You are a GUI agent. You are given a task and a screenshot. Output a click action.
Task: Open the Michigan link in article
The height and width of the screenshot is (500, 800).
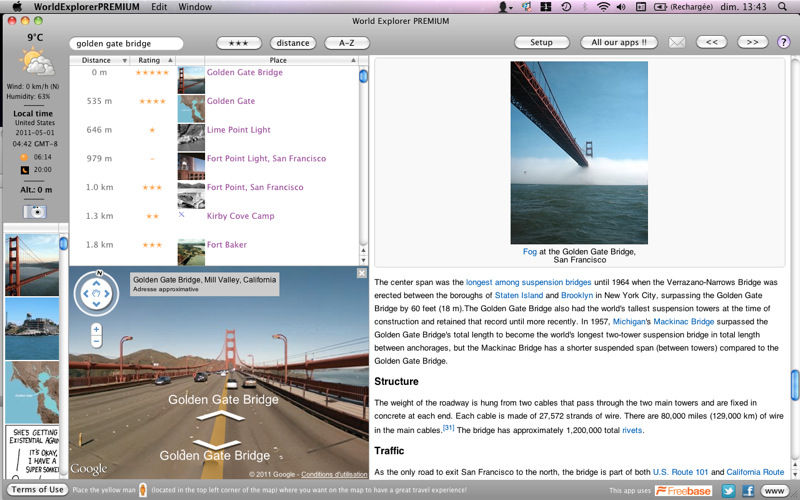(x=629, y=321)
